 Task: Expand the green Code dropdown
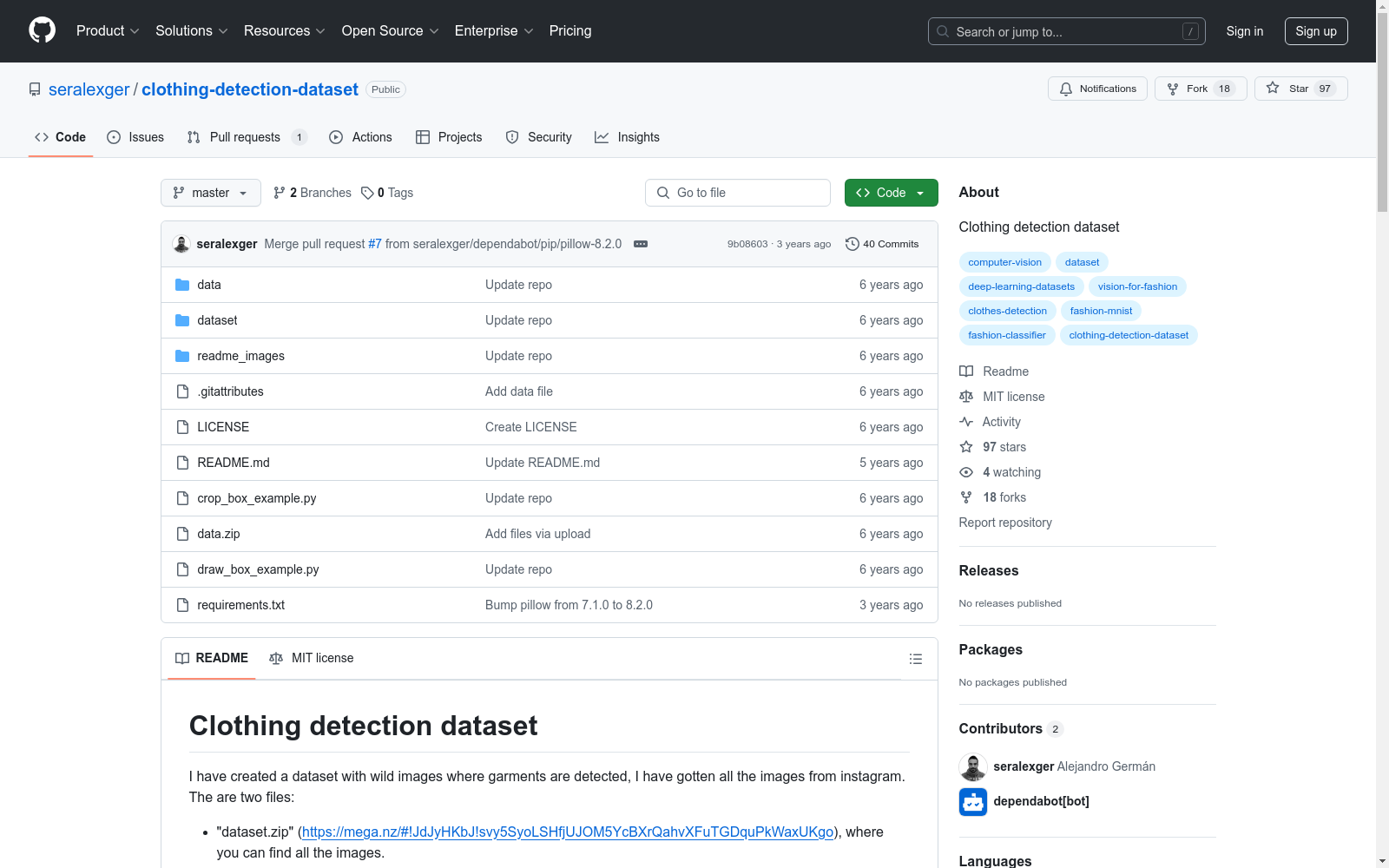click(x=892, y=193)
